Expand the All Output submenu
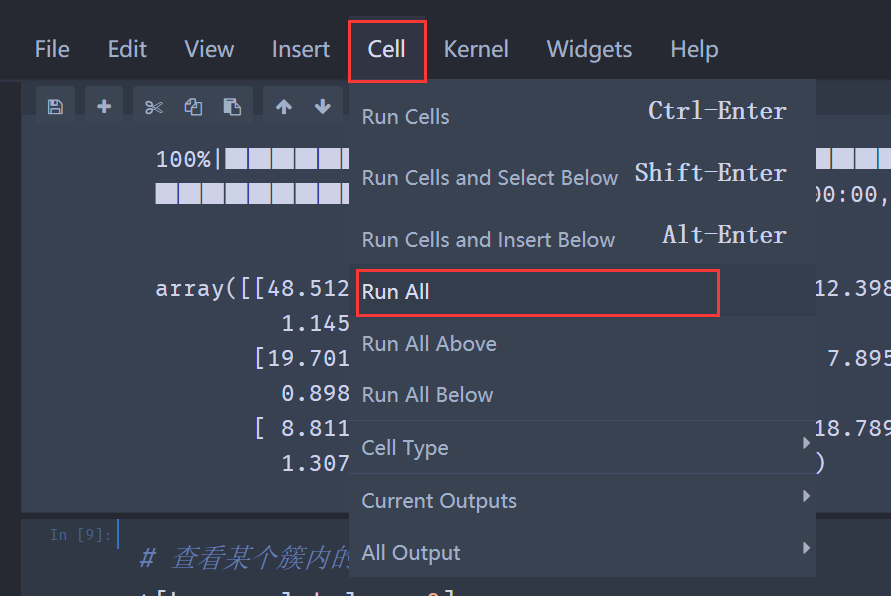 point(582,552)
